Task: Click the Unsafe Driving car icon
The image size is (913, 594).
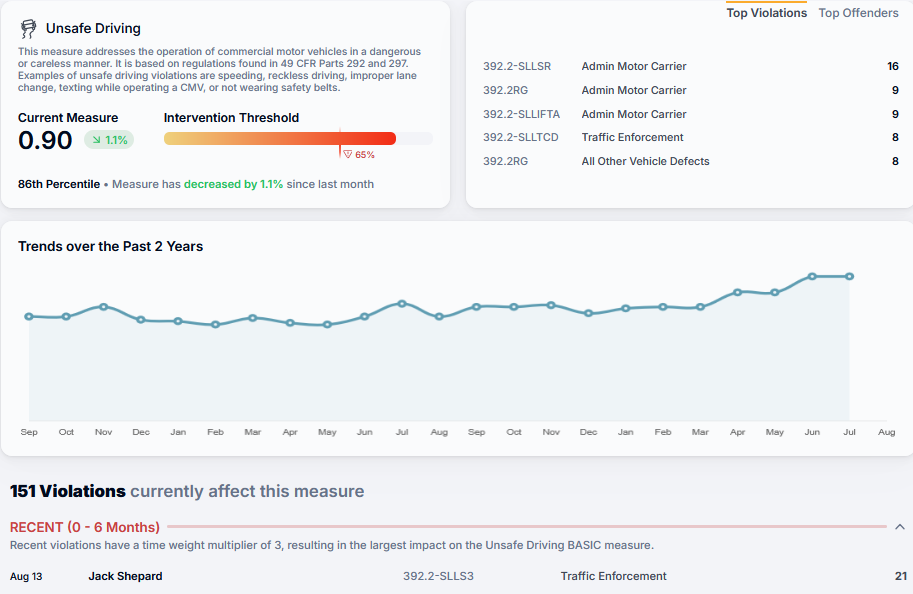Action: [28, 29]
